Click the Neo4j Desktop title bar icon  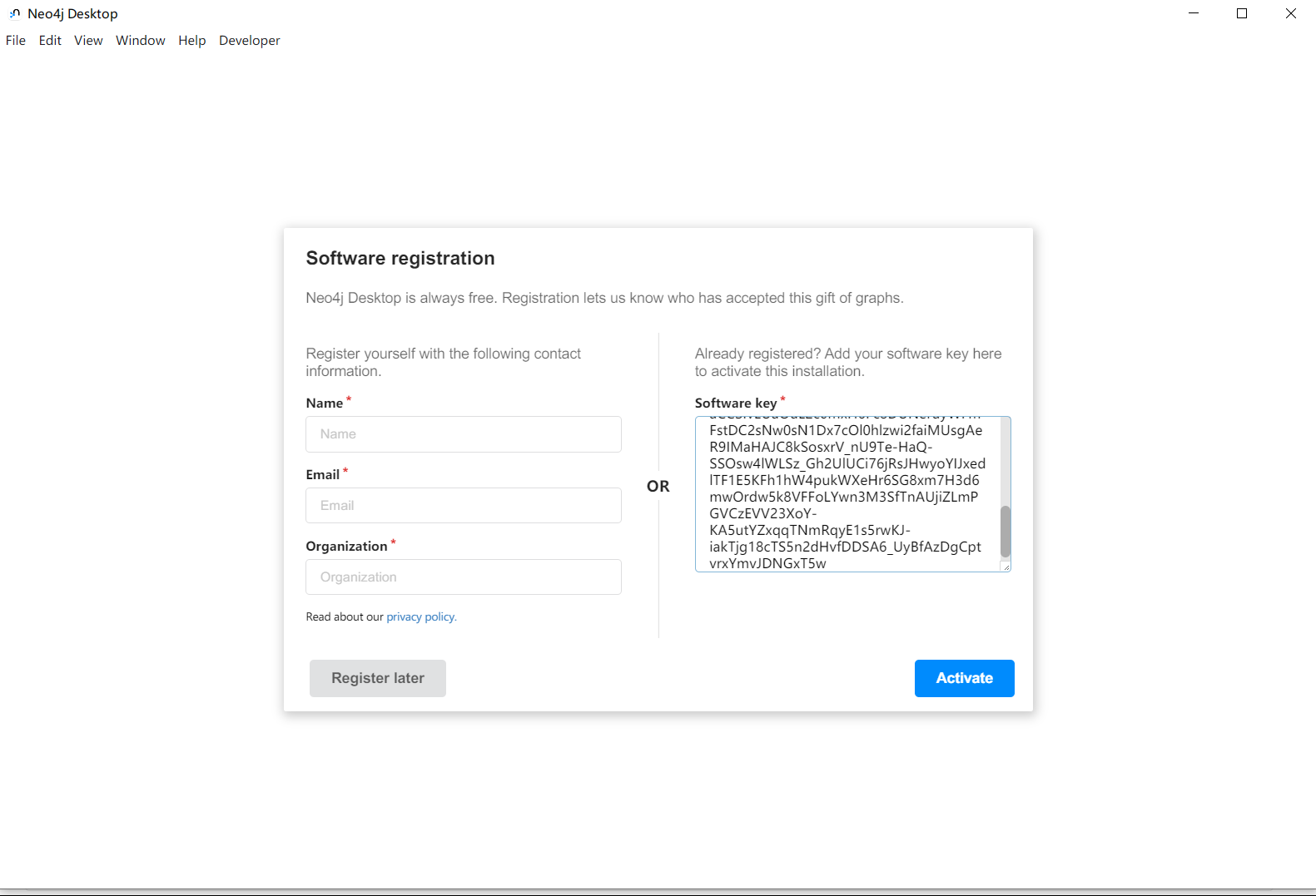(x=15, y=13)
